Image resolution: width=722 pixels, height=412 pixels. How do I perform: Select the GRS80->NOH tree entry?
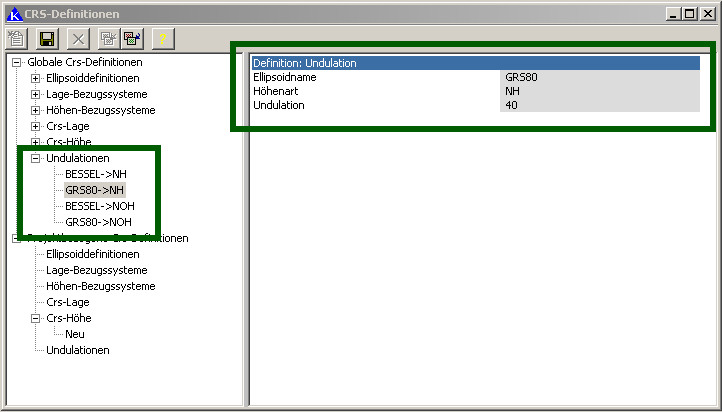click(98, 222)
